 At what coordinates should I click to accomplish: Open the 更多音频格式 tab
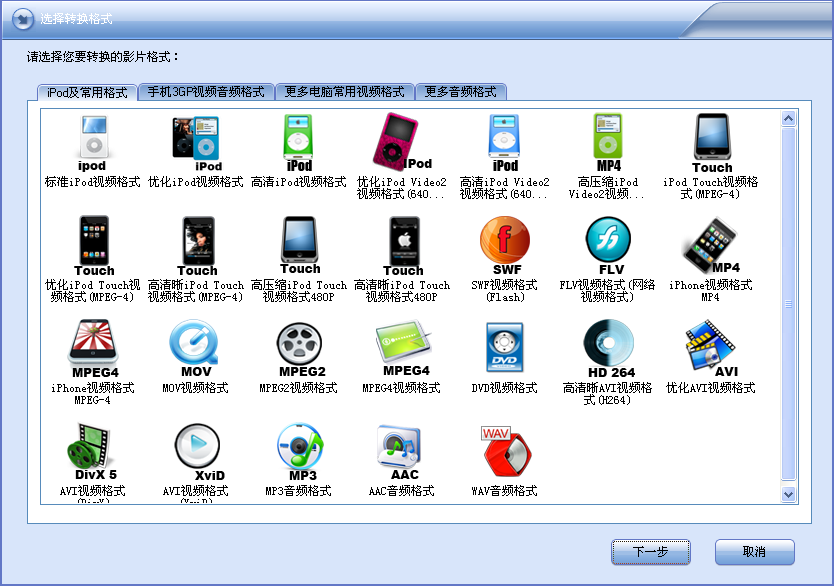(460, 92)
